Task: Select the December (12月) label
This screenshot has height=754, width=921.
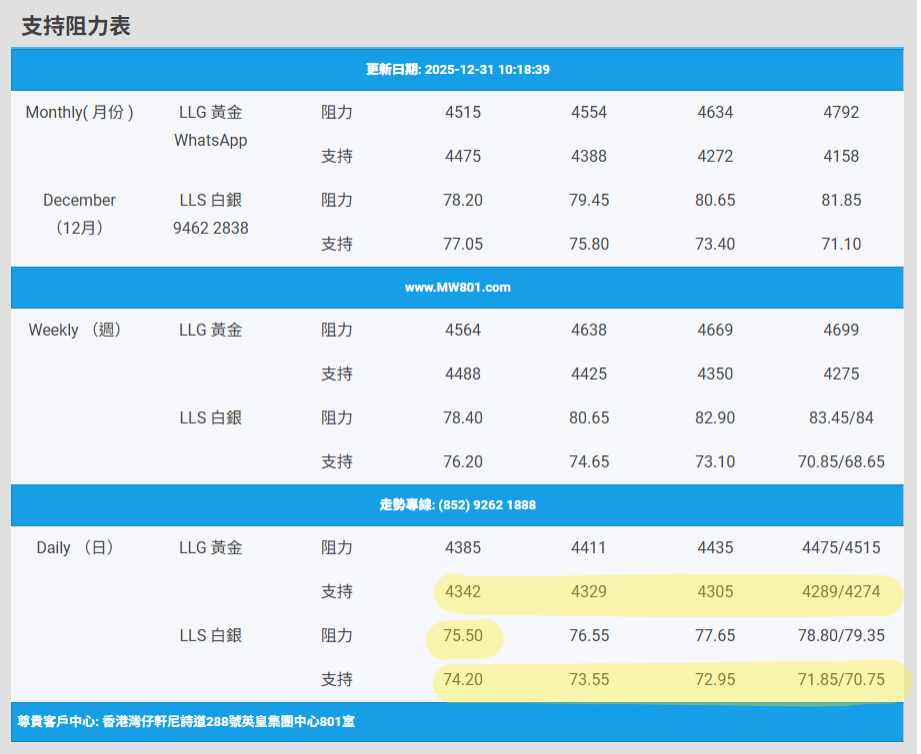Action: tap(79, 214)
